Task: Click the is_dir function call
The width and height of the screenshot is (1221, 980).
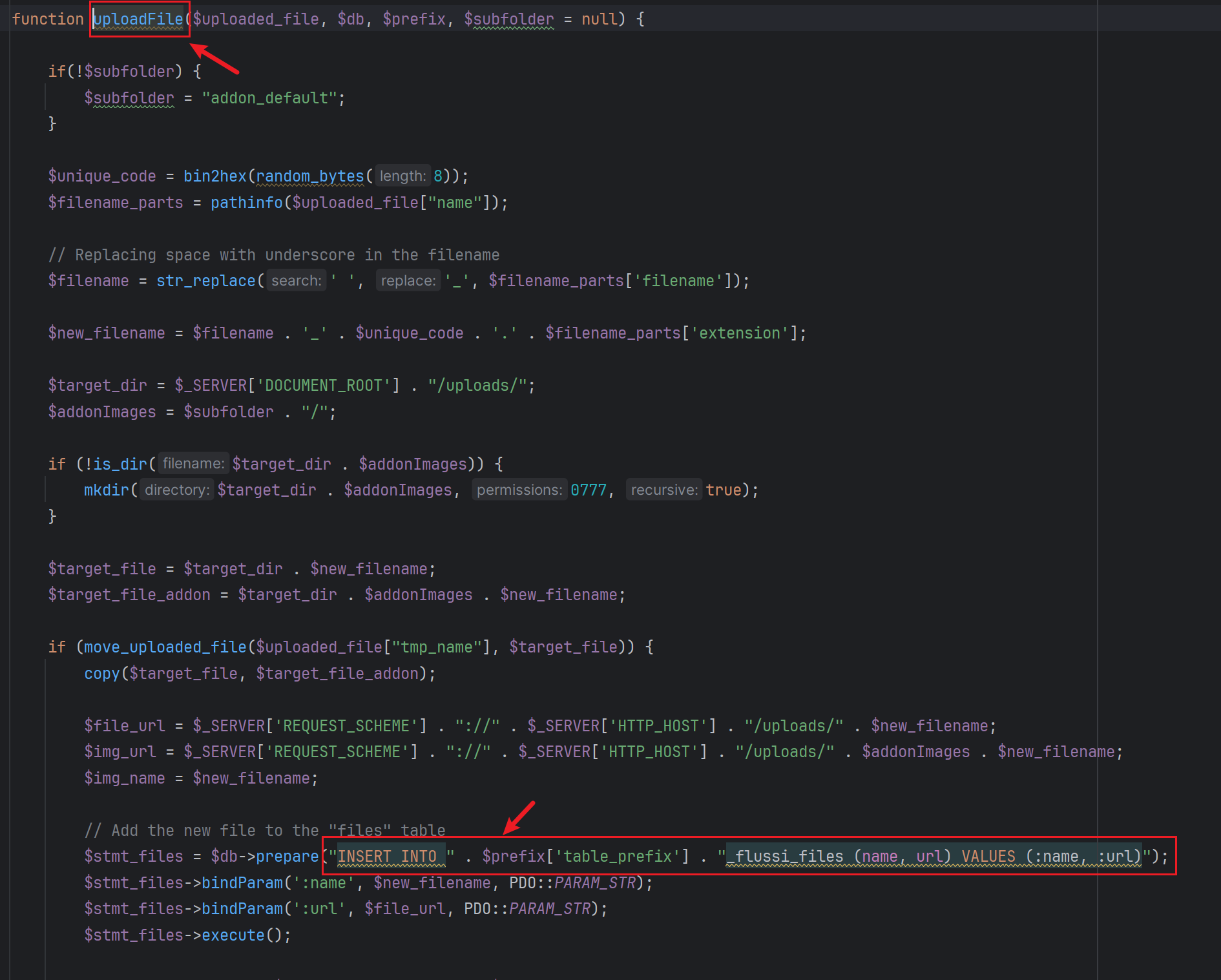Action: (121, 464)
